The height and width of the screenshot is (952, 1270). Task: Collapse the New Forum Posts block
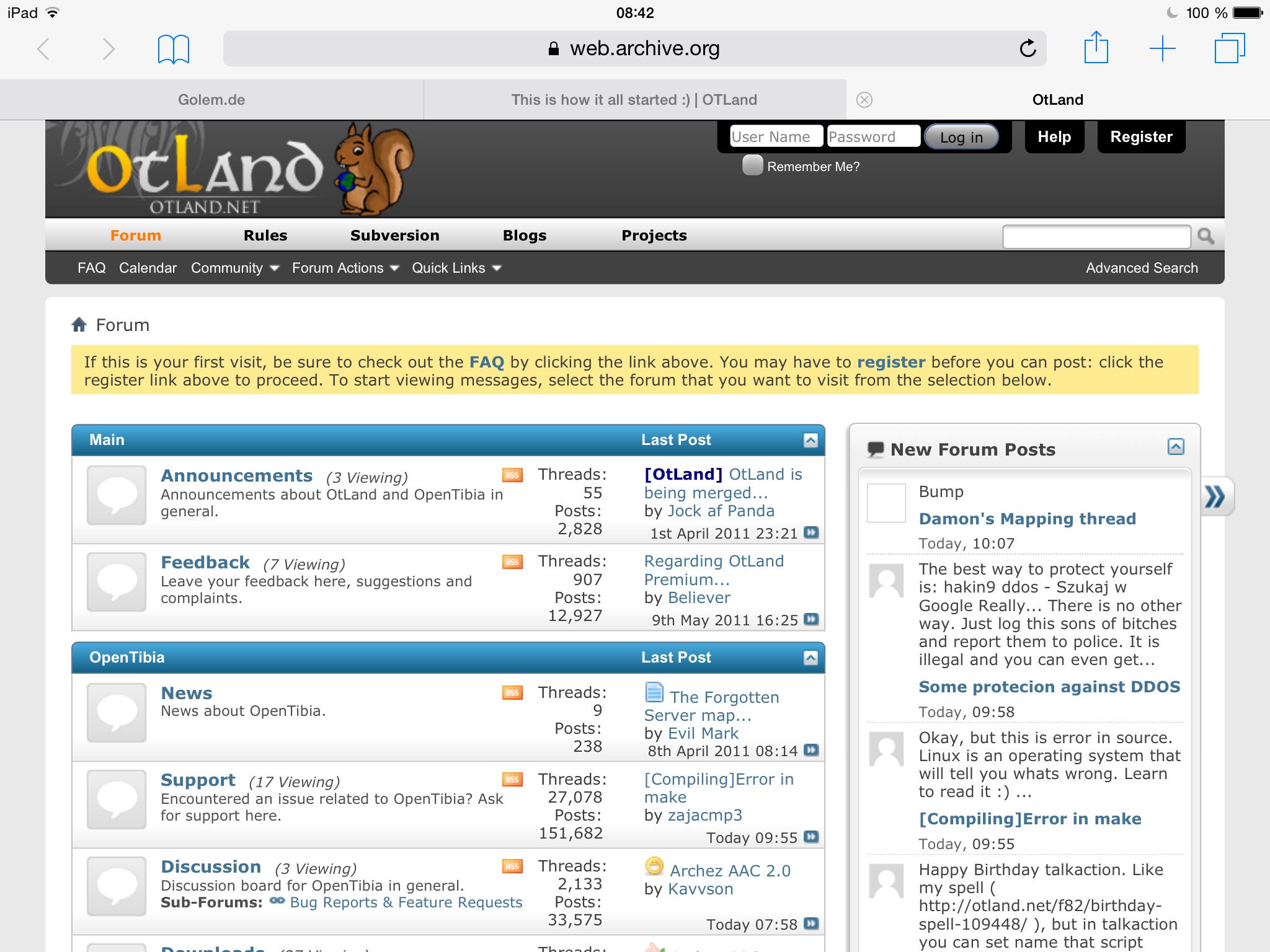(1176, 447)
